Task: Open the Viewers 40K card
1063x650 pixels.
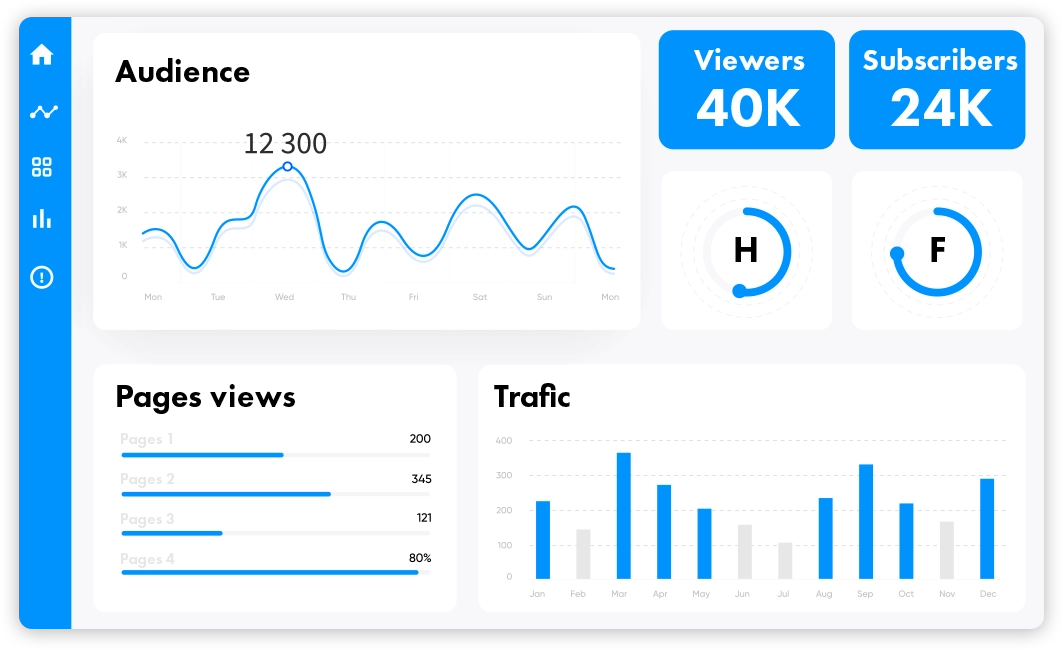Action: pyautogui.click(x=746, y=89)
